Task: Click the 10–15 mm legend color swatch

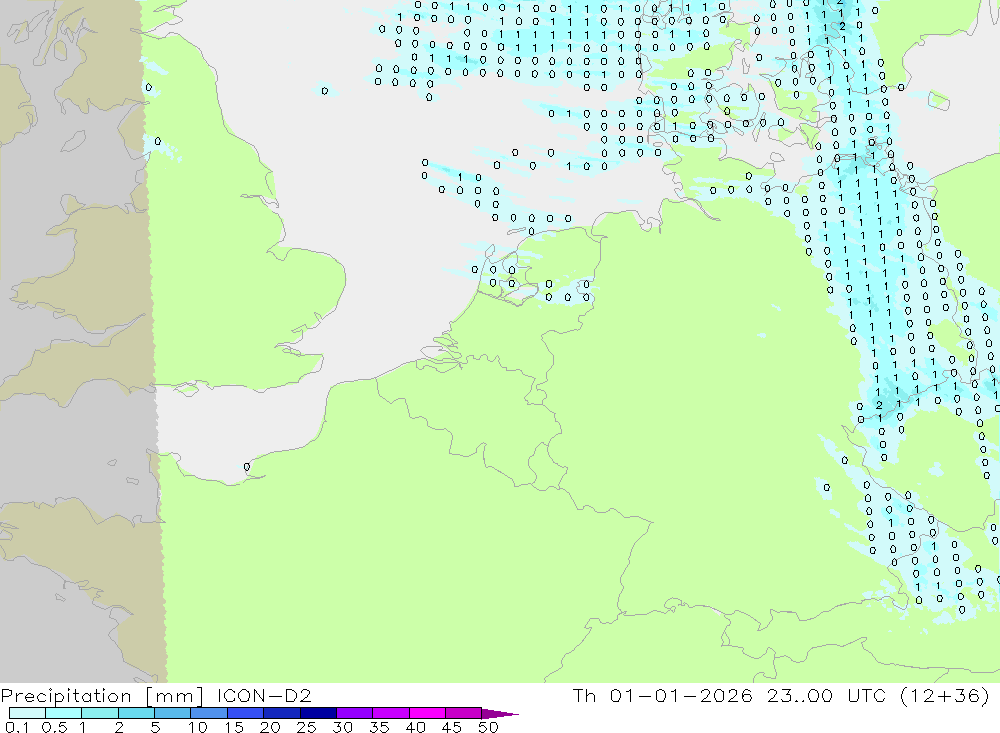Action: click(209, 713)
